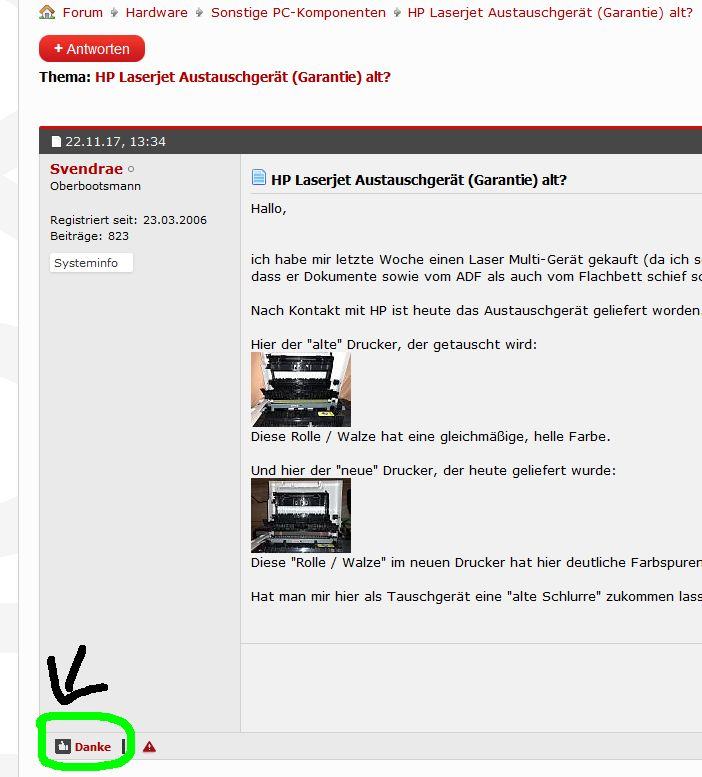Click the text 'Oberbootsmann' user rank

(96, 186)
